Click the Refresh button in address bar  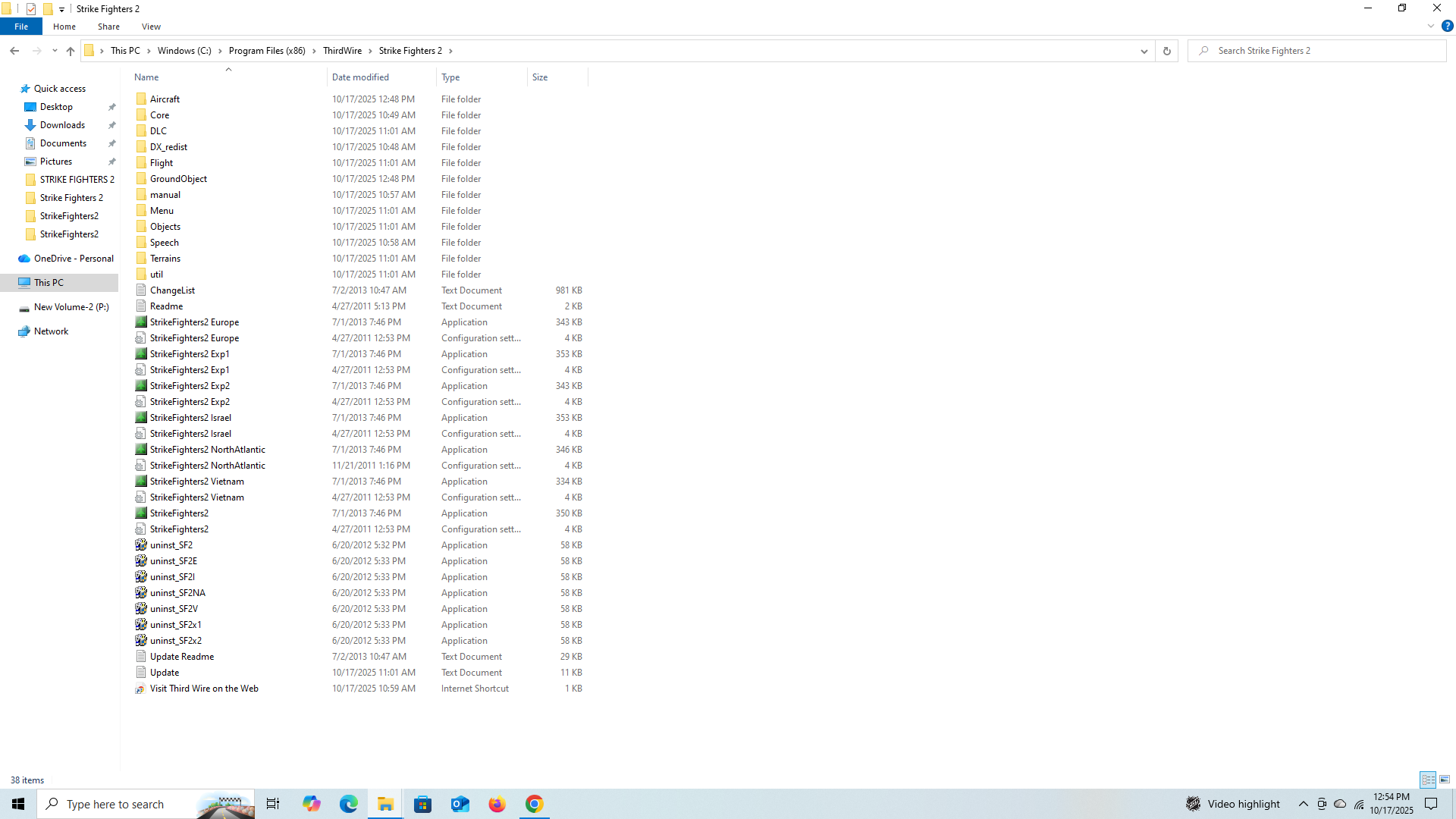(1166, 51)
